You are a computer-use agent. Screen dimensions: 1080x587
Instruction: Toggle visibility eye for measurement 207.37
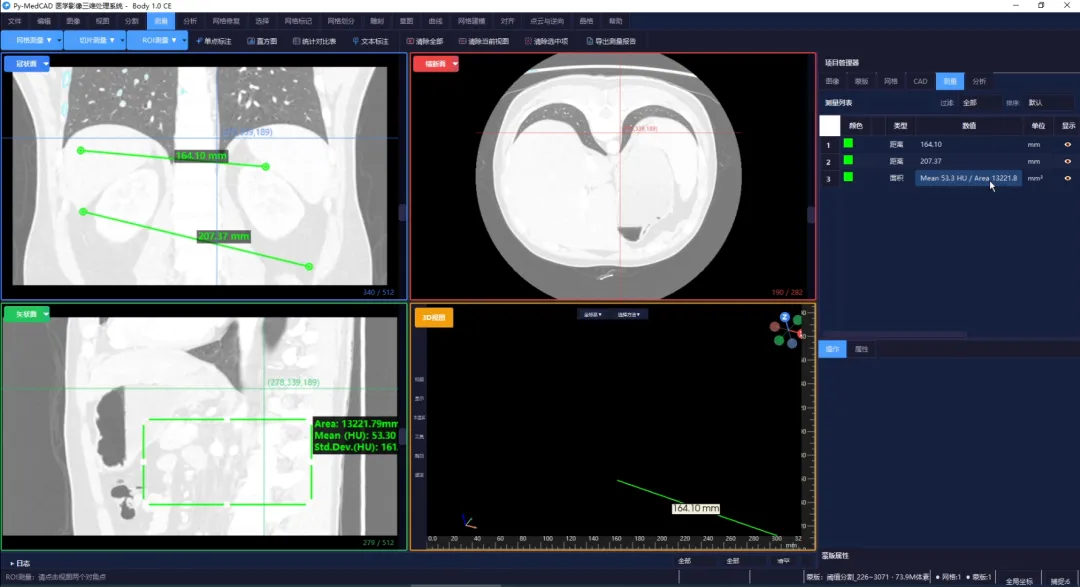(x=1068, y=161)
